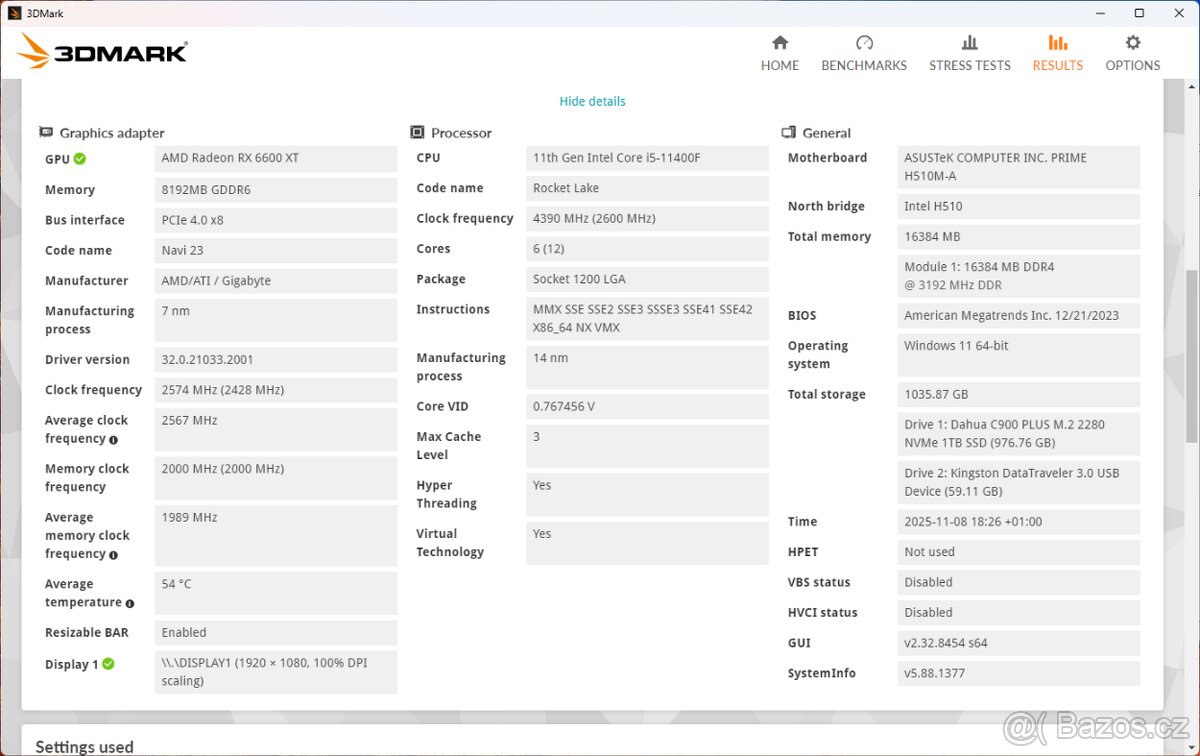The height and width of the screenshot is (756, 1200).
Task: Click the General section icon
Action: 788,133
